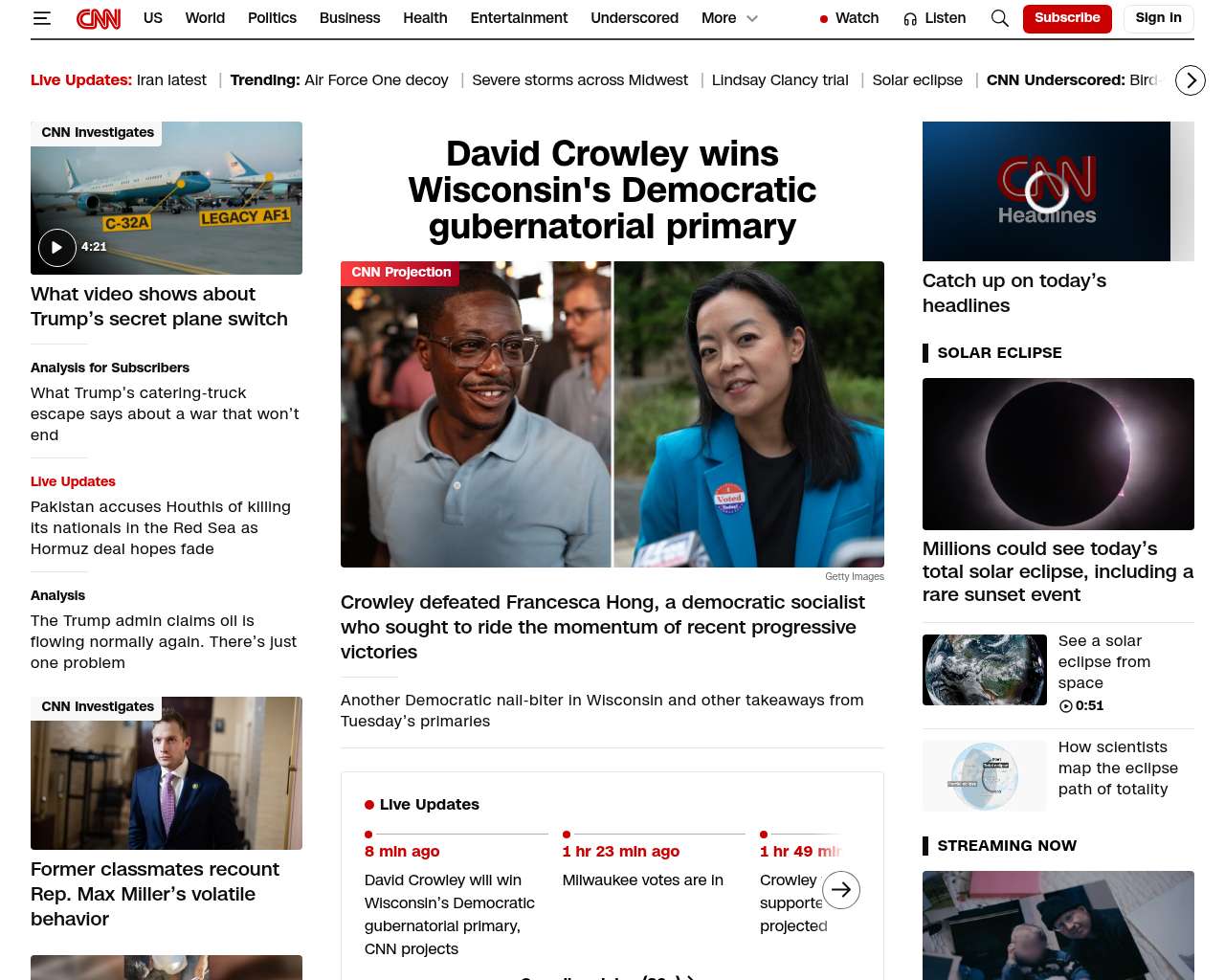Open the Air Force One planes thumbnail
Screen dimensions: 1225x980
[x=167, y=198]
